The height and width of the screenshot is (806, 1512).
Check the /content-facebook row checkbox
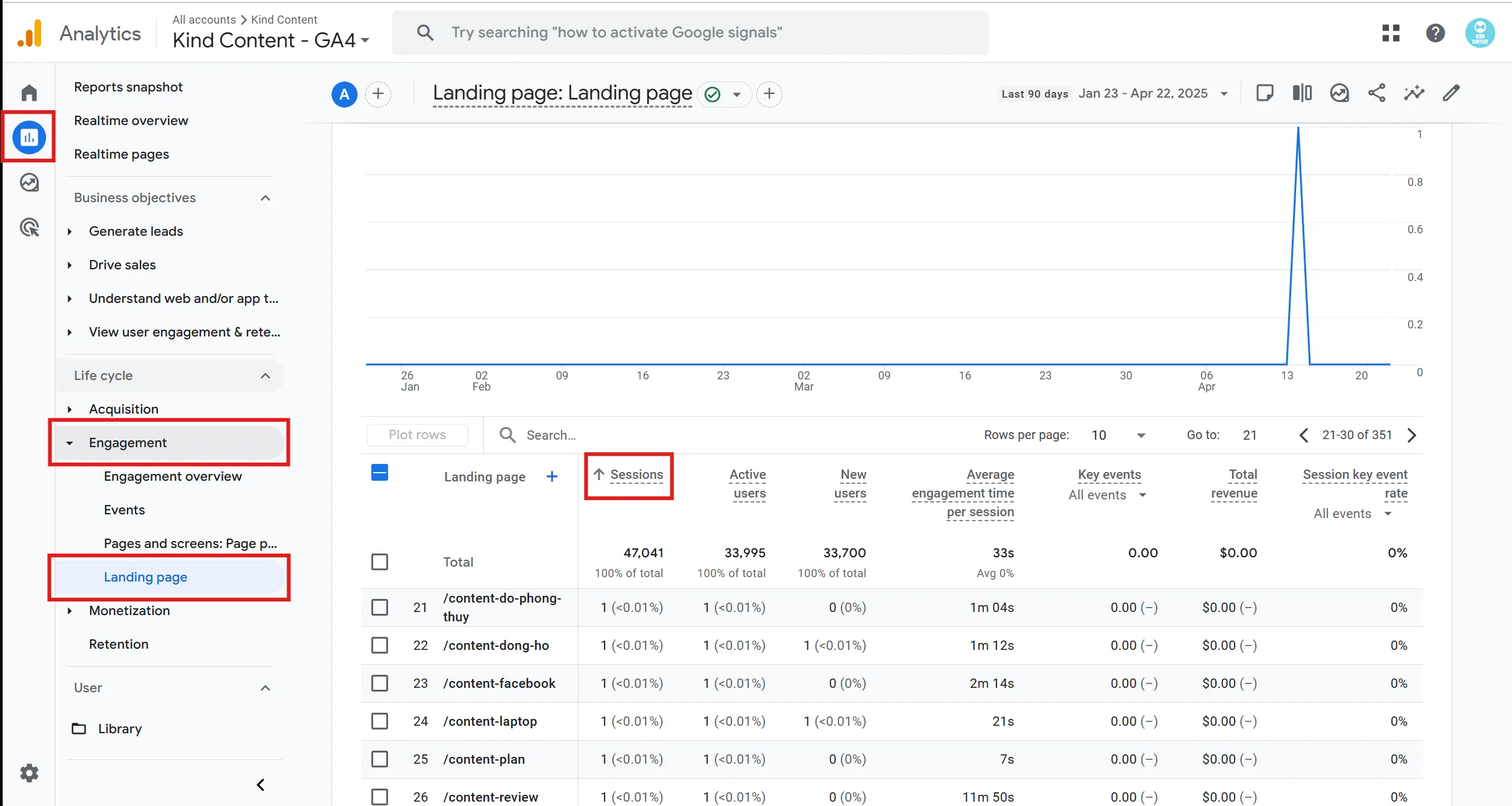[x=379, y=683]
